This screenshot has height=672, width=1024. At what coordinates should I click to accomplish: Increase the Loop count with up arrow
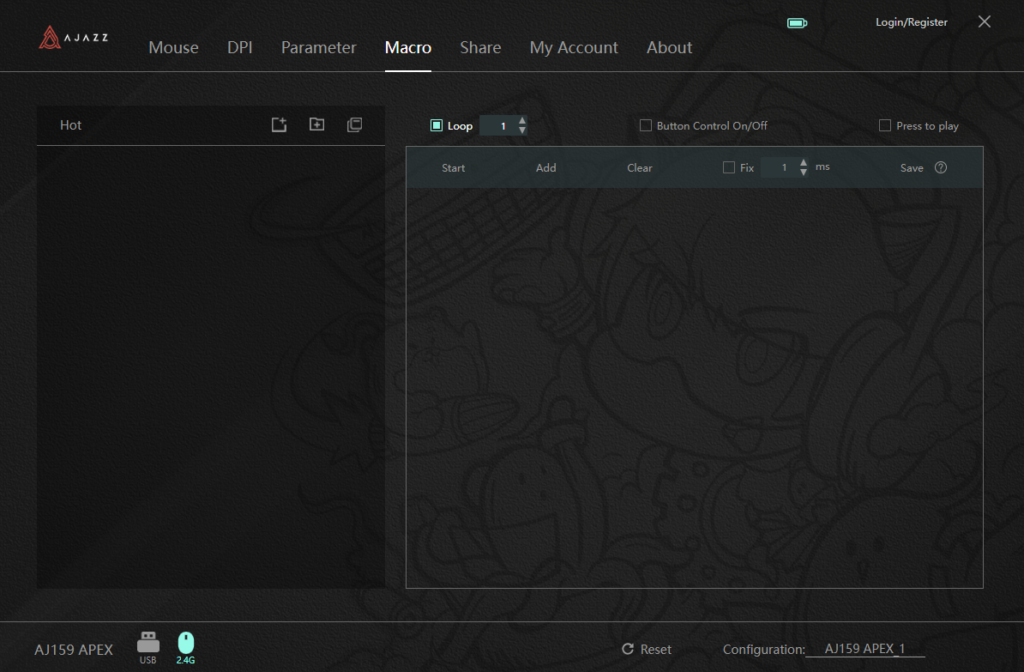(522, 121)
